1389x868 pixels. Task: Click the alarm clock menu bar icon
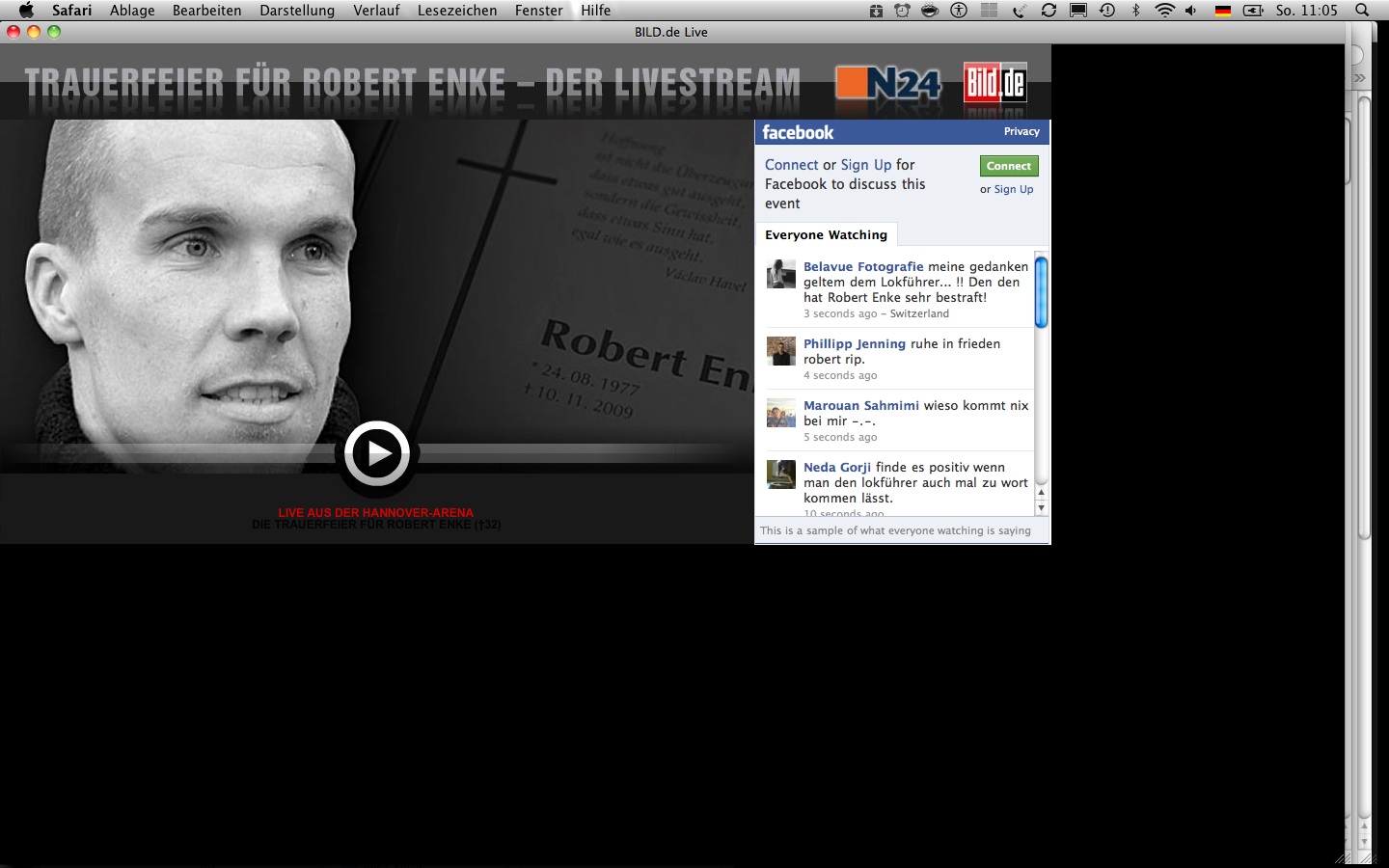[902, 11]
